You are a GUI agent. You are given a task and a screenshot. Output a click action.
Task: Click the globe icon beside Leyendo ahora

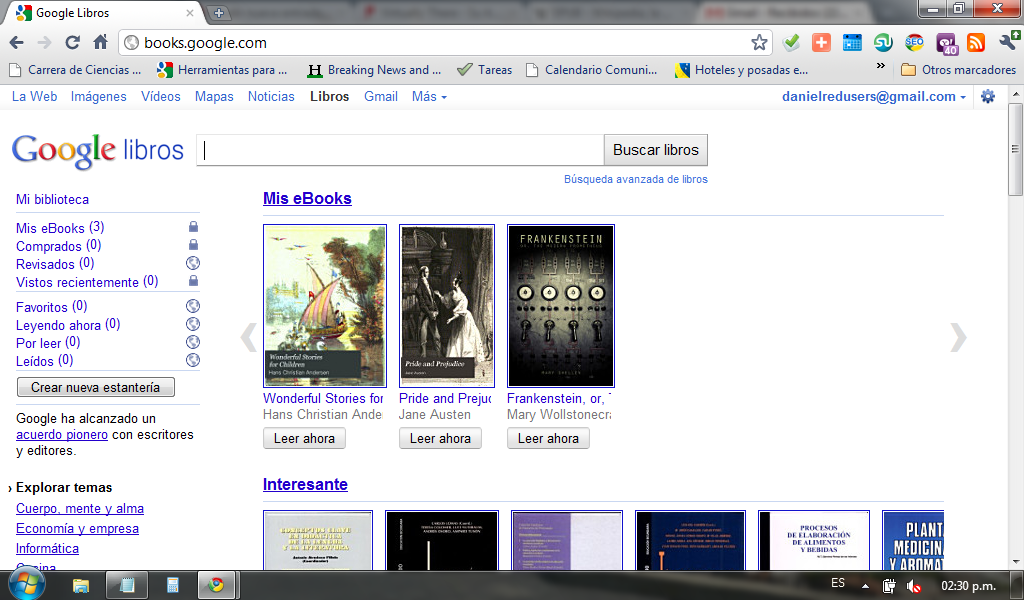193,324
